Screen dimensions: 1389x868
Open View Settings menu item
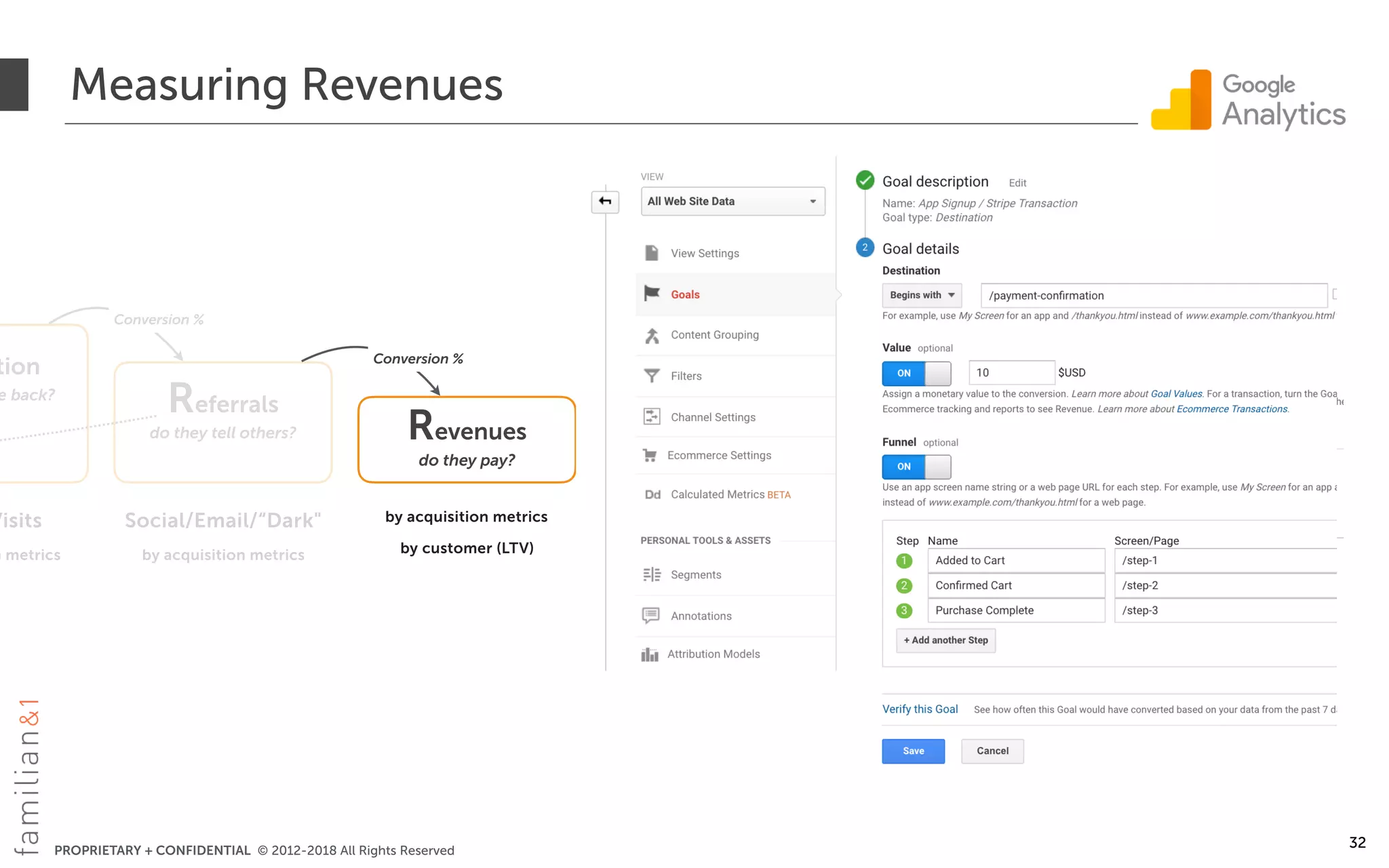click(x=705, y=253)
